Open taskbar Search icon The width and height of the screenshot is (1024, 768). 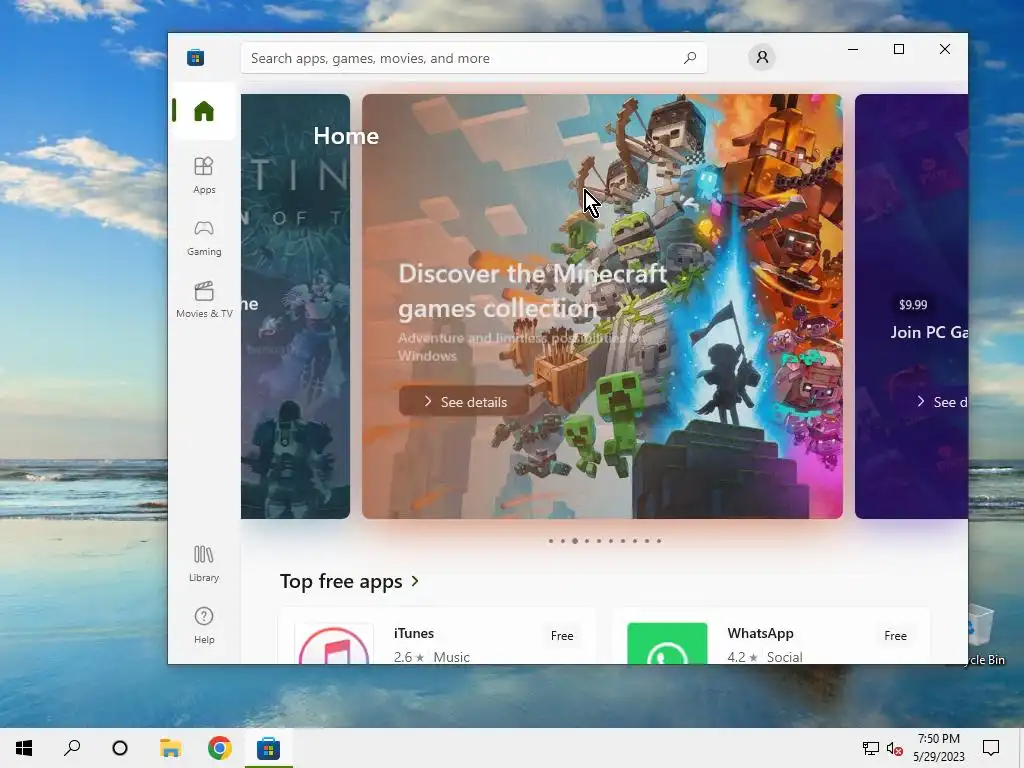72,748
